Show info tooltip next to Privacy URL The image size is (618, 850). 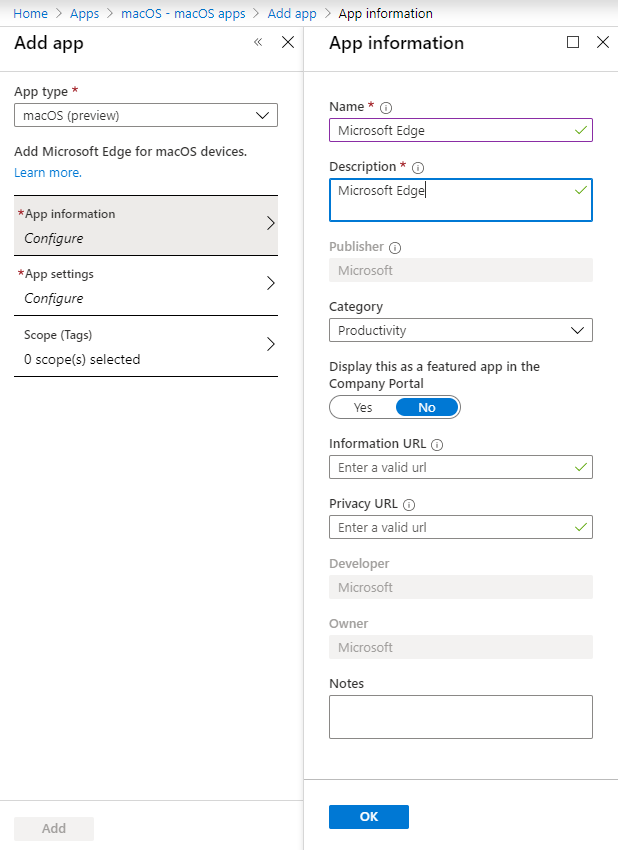pyautogui.click(x=409, y=505)
